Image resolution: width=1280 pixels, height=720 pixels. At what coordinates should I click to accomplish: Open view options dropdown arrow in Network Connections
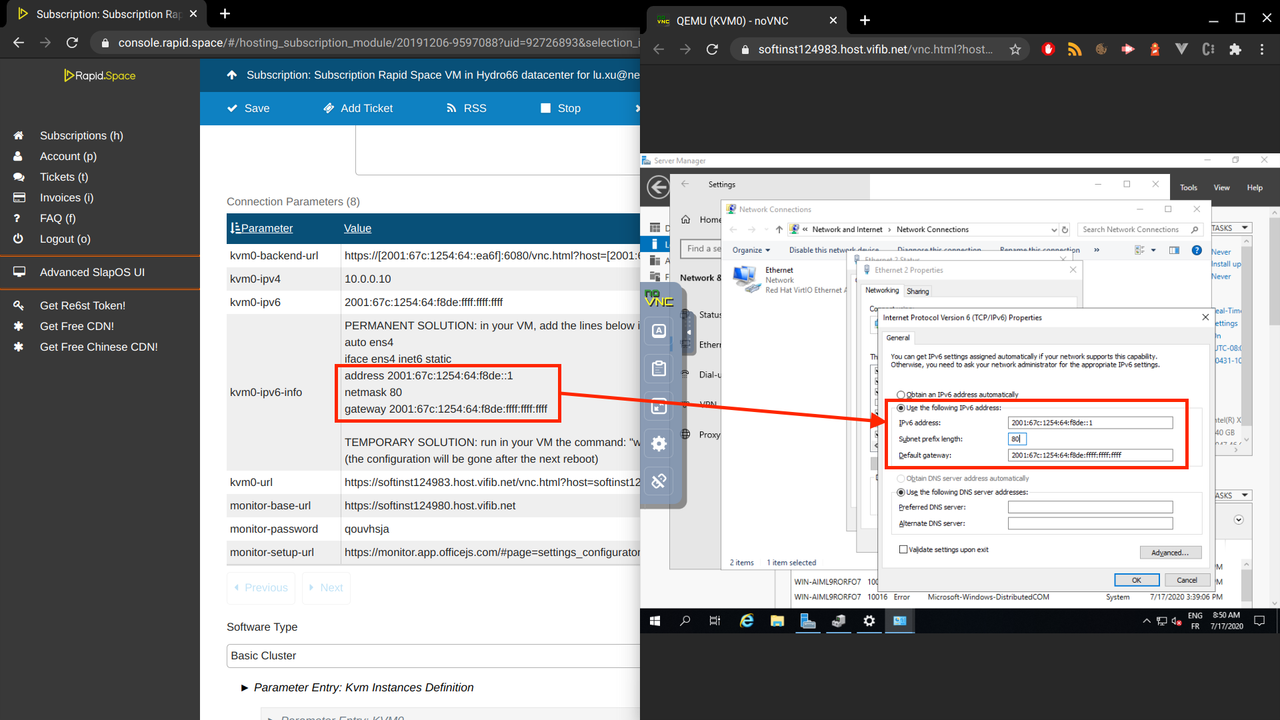coord(1154,250)
